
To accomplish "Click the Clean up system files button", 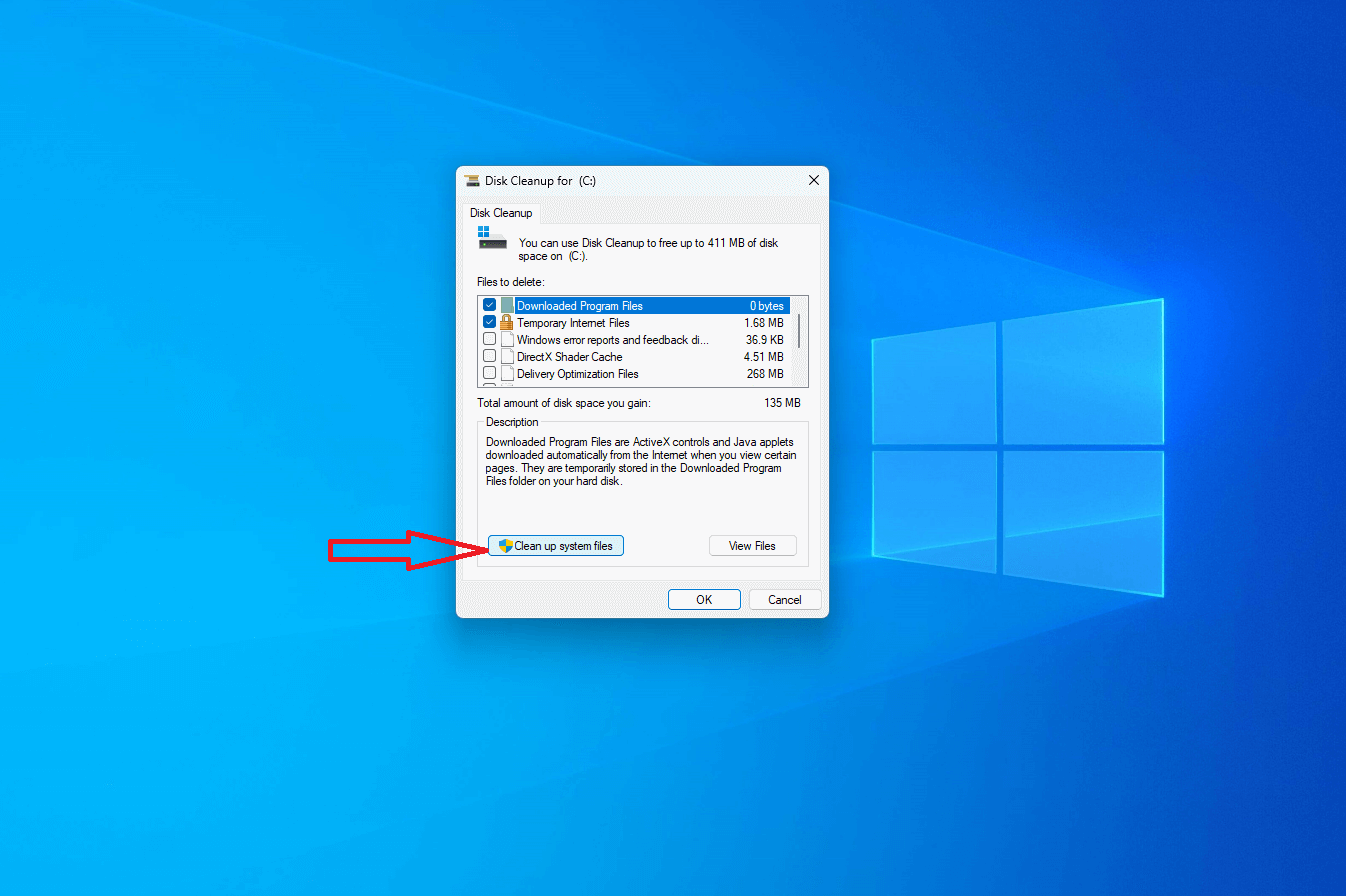I will point(556,546).
